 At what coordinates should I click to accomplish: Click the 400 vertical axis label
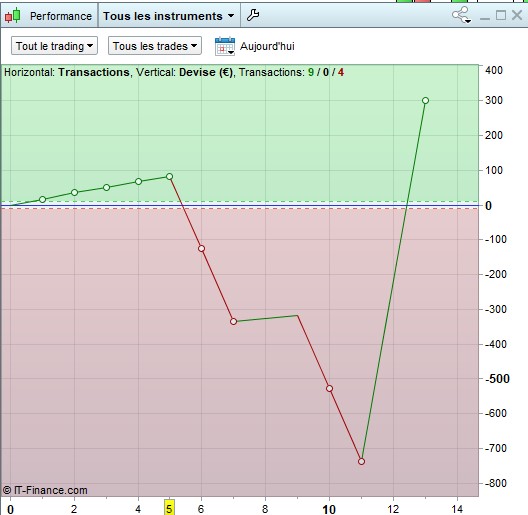pos(494,70)
